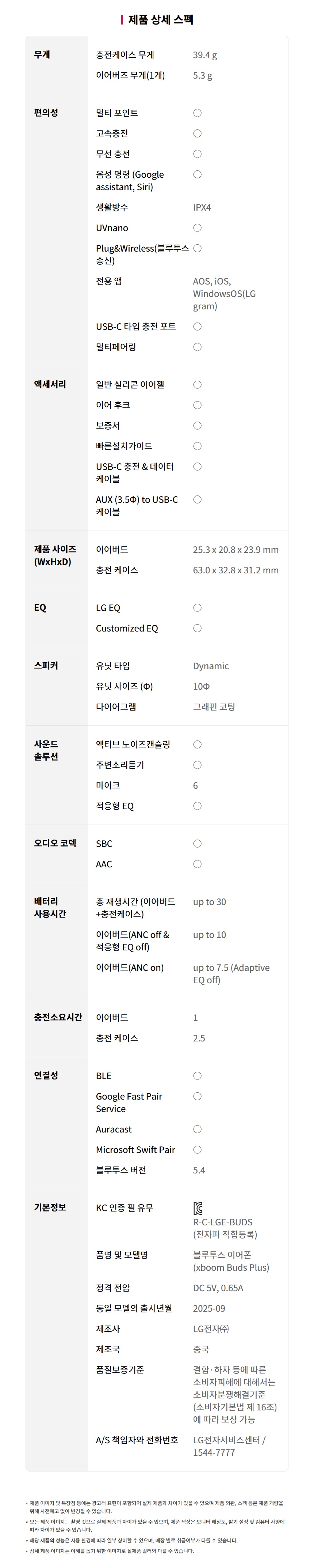The image size is (314, 1568).
Task: Click the circle mark for UVnano
Action: (198, 228)
